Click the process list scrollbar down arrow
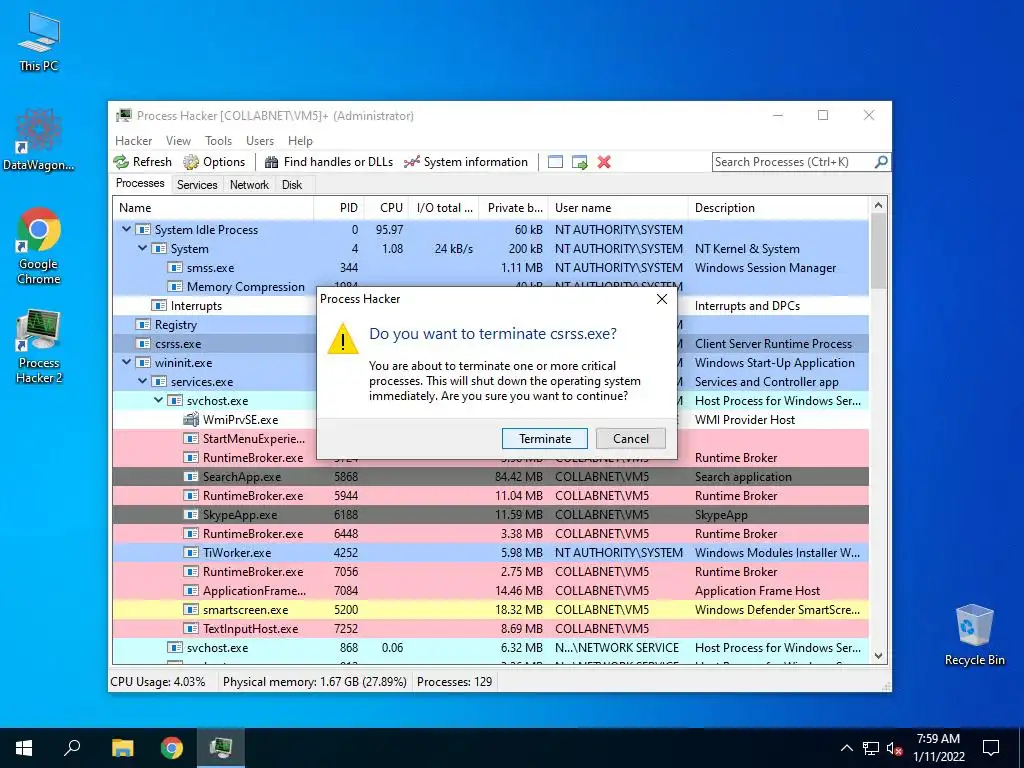This screenshot has height=768, width=1024. click(878, 656)
